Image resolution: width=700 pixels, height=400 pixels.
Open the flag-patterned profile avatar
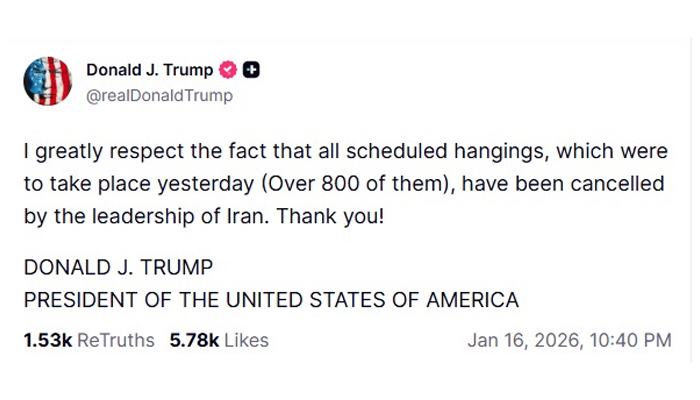coord(48,82)
